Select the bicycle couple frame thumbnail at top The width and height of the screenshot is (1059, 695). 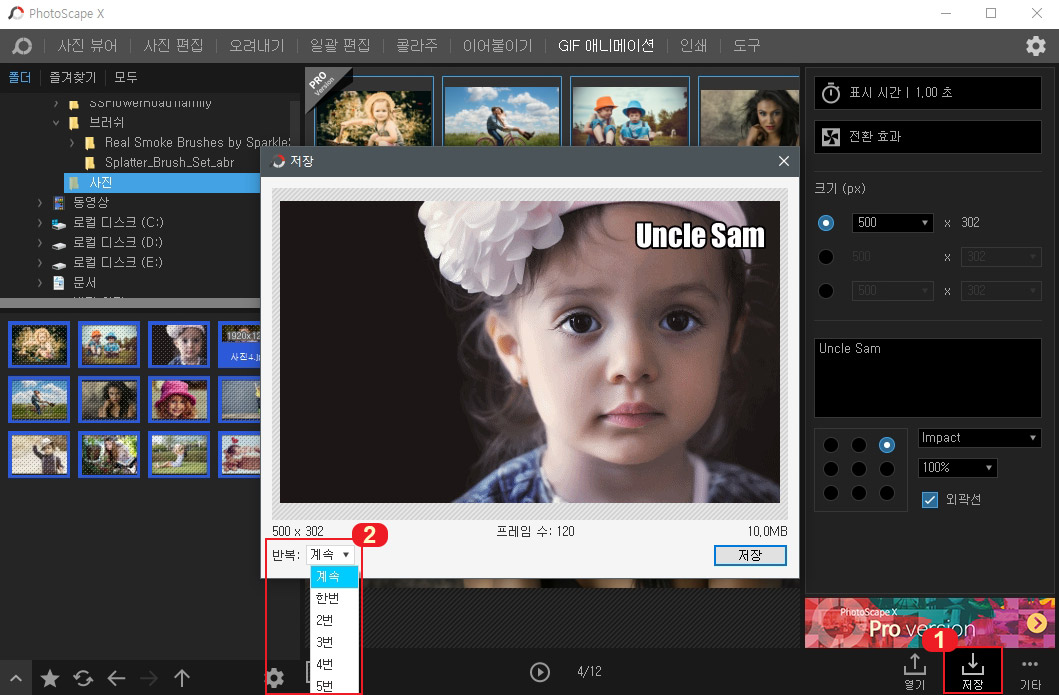click(502, 111)
